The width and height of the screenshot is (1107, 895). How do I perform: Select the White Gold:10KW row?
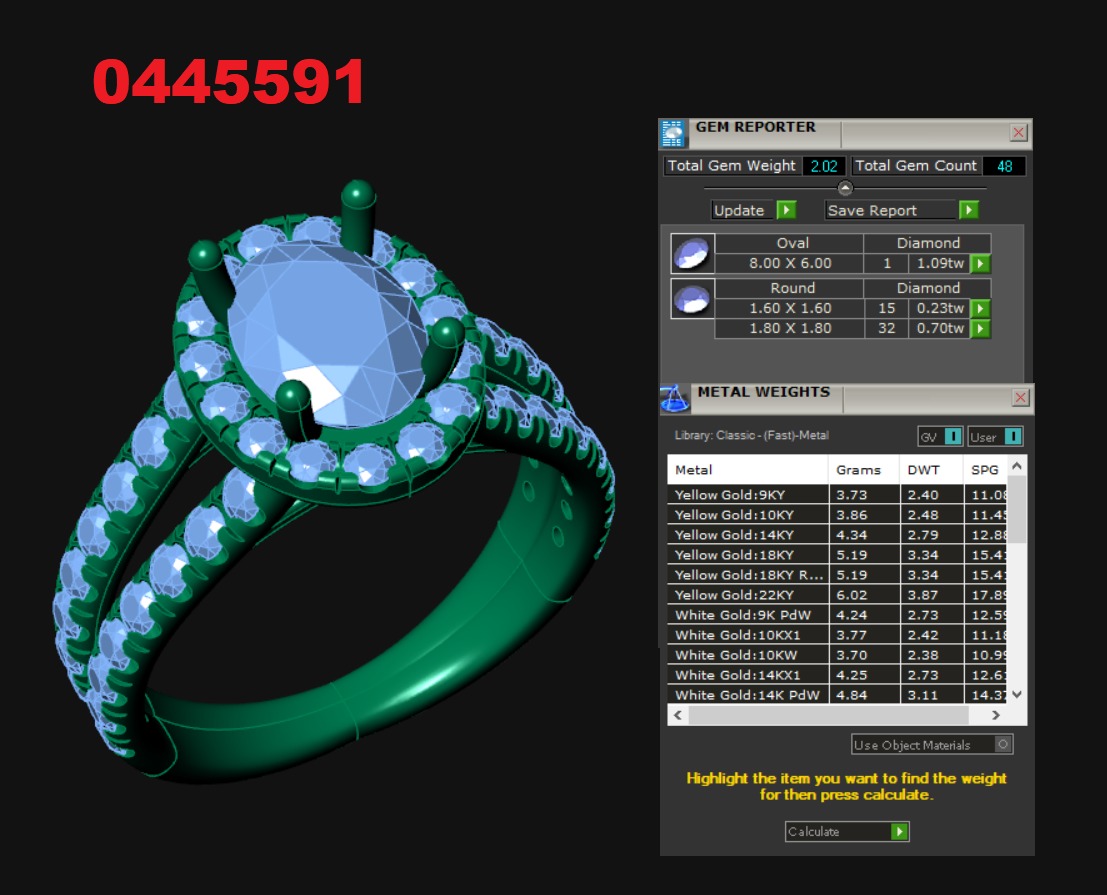point(837,655)
